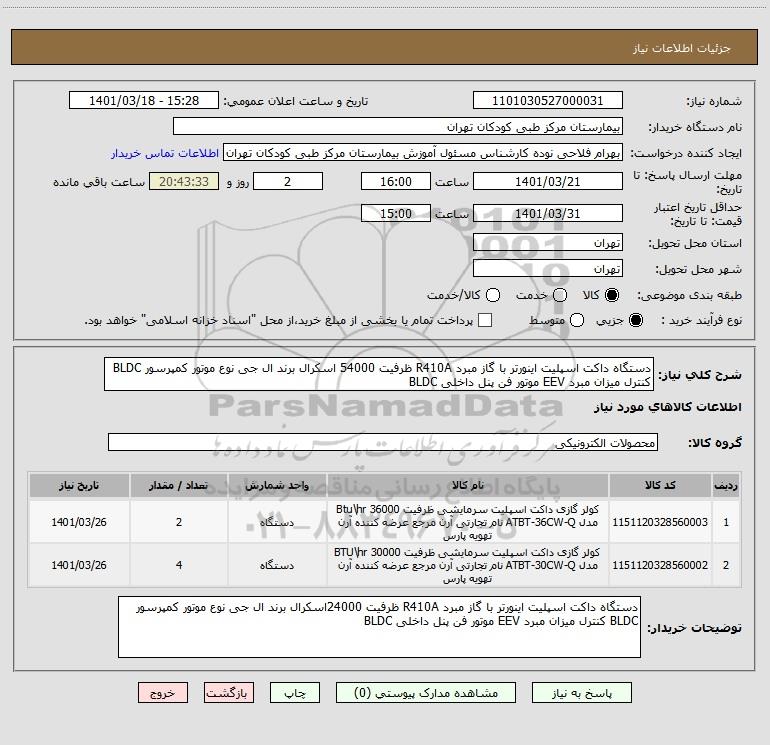The height and width of the screenshot is (745, 770).
Task: Click the remaining time field 20:43:33
Action: [184, 182]
